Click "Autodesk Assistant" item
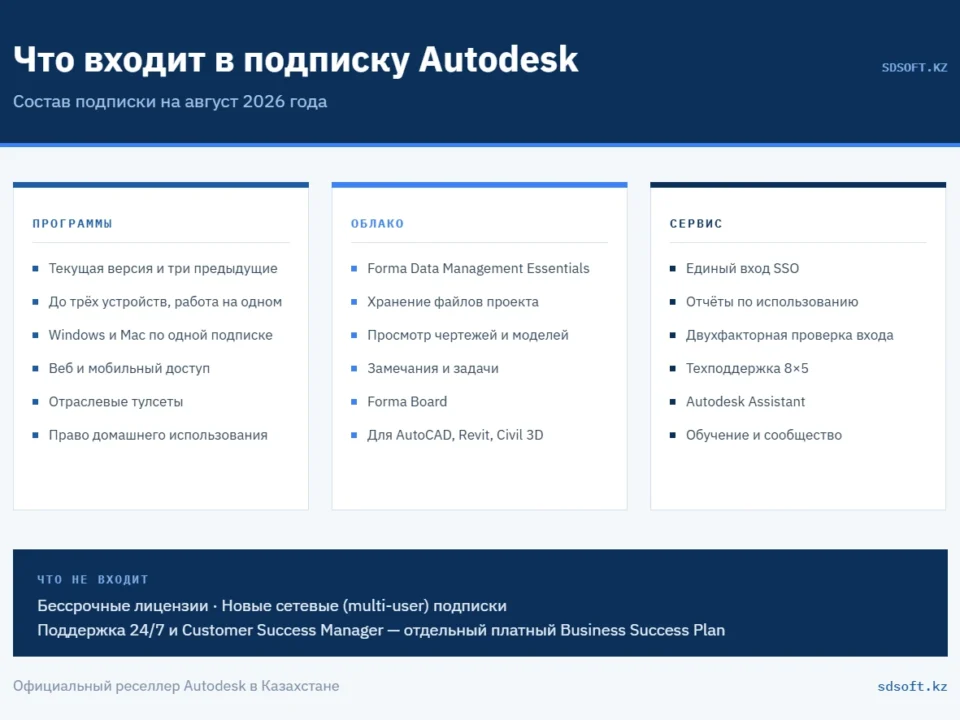Viewport: 960px width, 720px height. pyautogui.click(x=745, y=402)
